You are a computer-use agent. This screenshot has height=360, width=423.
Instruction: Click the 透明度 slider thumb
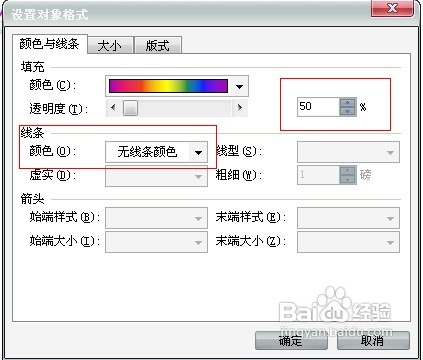[130, 108]
